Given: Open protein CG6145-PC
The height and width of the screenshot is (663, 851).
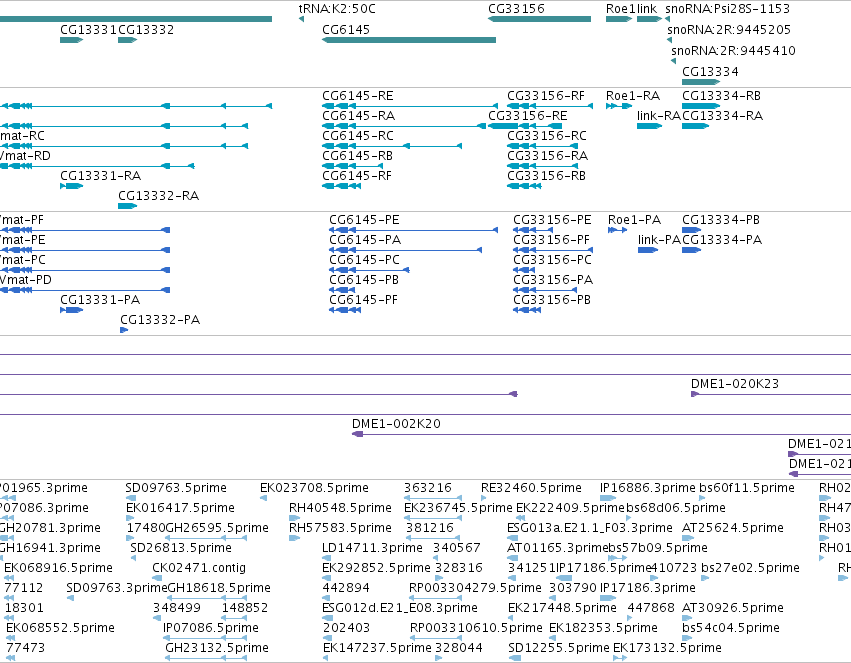Looking at the screenshot, I should click(364, 260).
